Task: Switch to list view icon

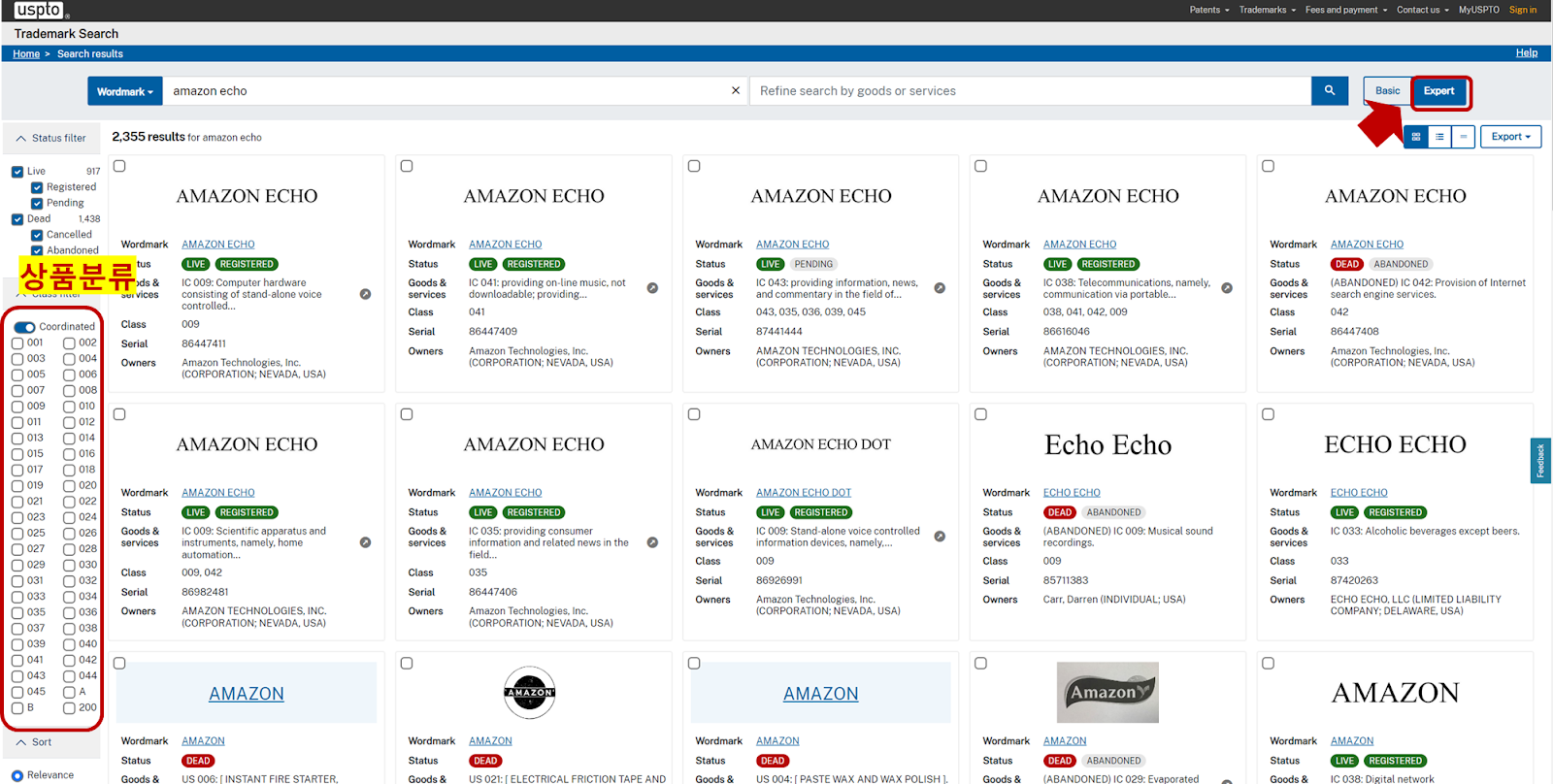Action: point(1439,137)
